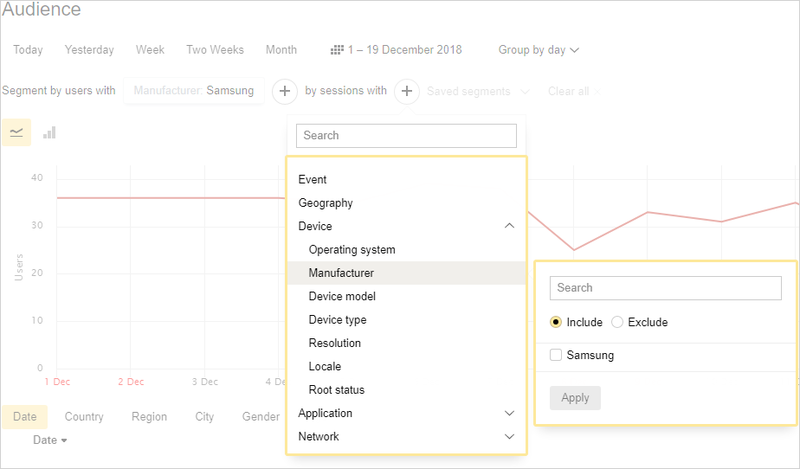Image resolution: width=800 pixels, height=469 pixels.
Task: Check the Samsung checkbox
Action: pyautogui.click(x=556, y=355)
